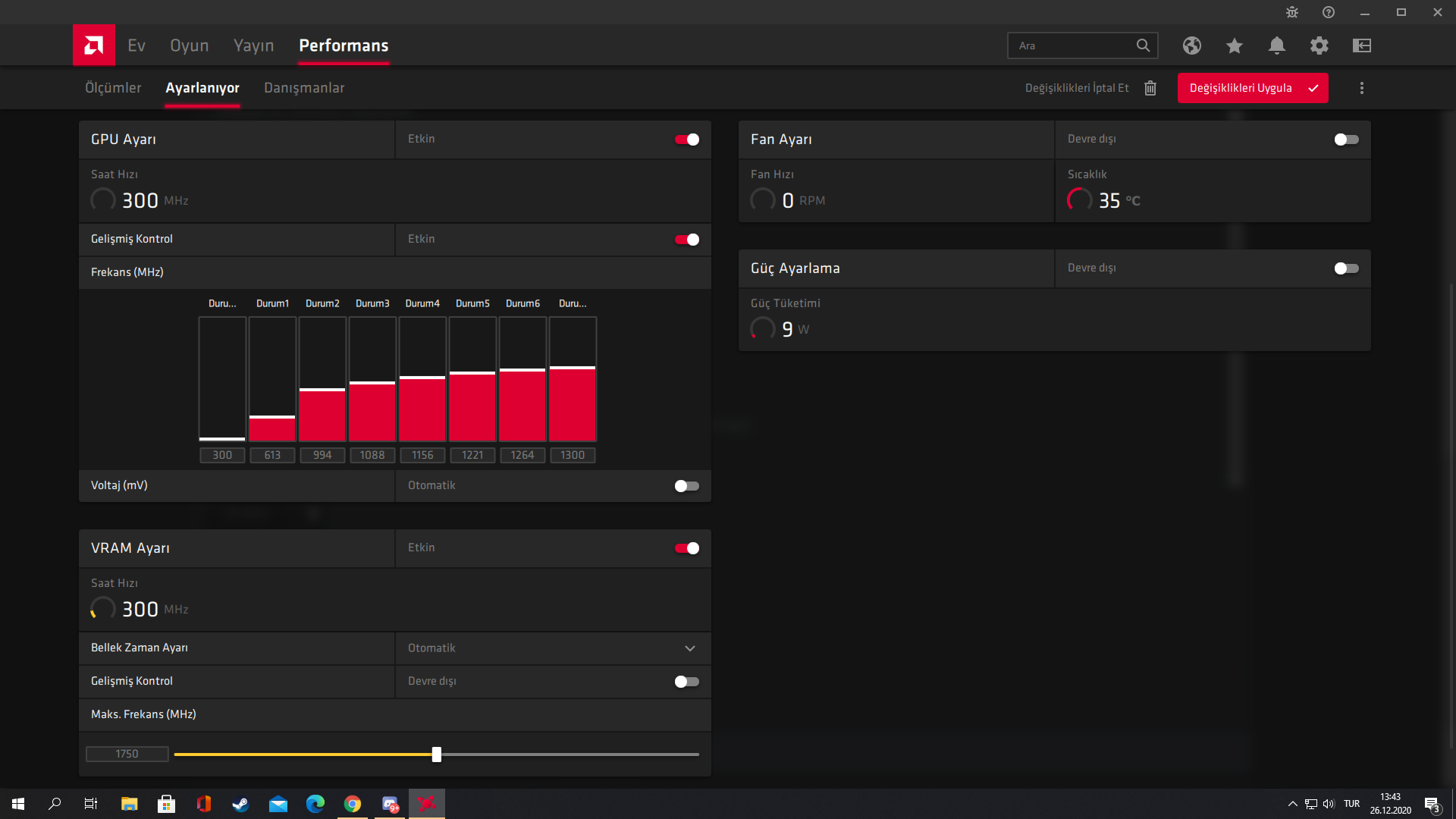Click Değişiklikleri Uygula button

coord(1253,88)
